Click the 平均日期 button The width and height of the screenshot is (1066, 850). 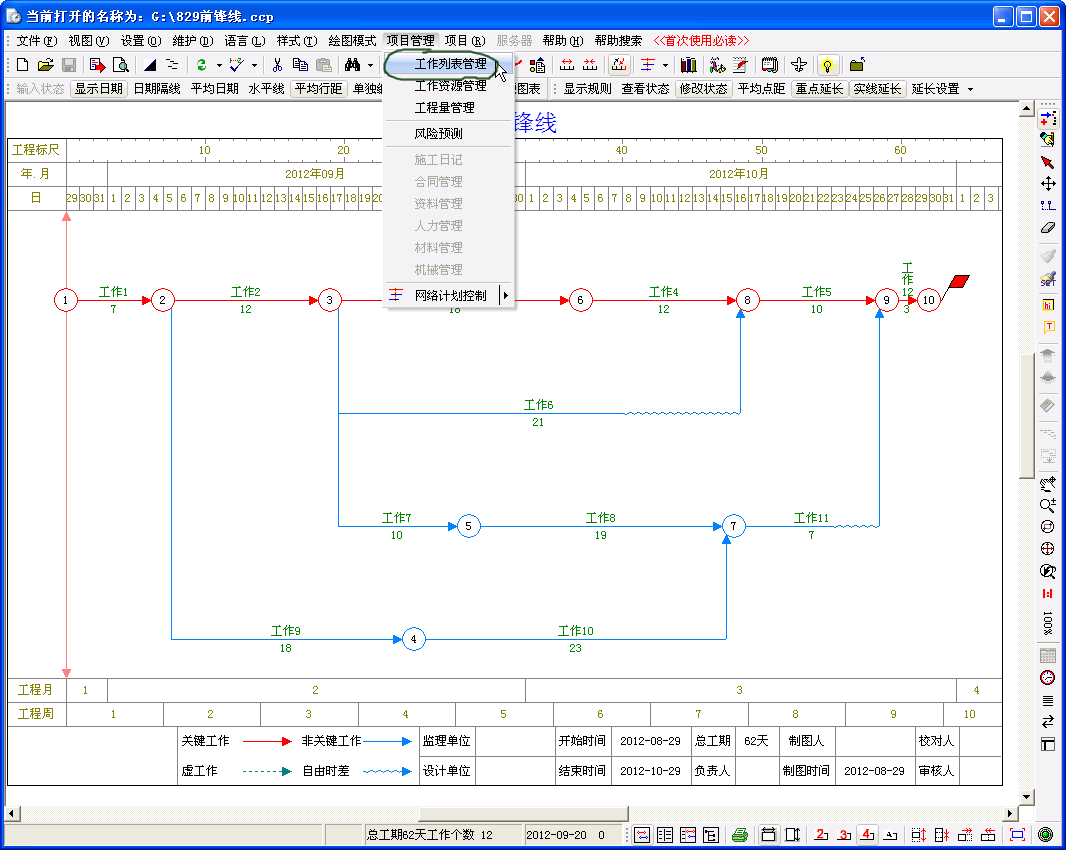[x=215, y=89]
